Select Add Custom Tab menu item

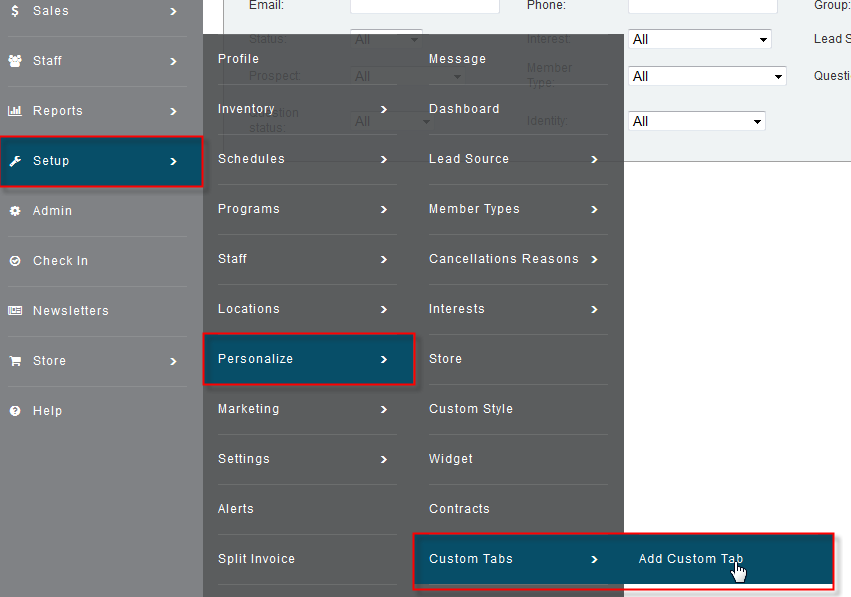tap(690, 559)
